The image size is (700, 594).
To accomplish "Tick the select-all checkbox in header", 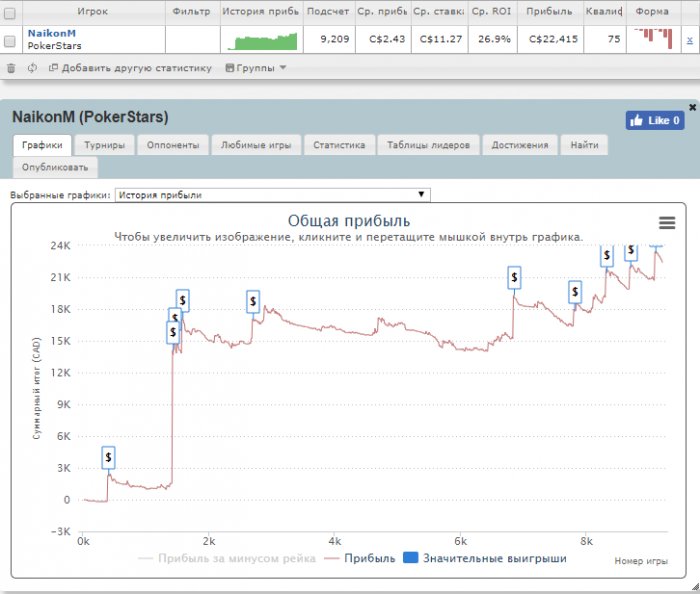I will tap(10, 11).
